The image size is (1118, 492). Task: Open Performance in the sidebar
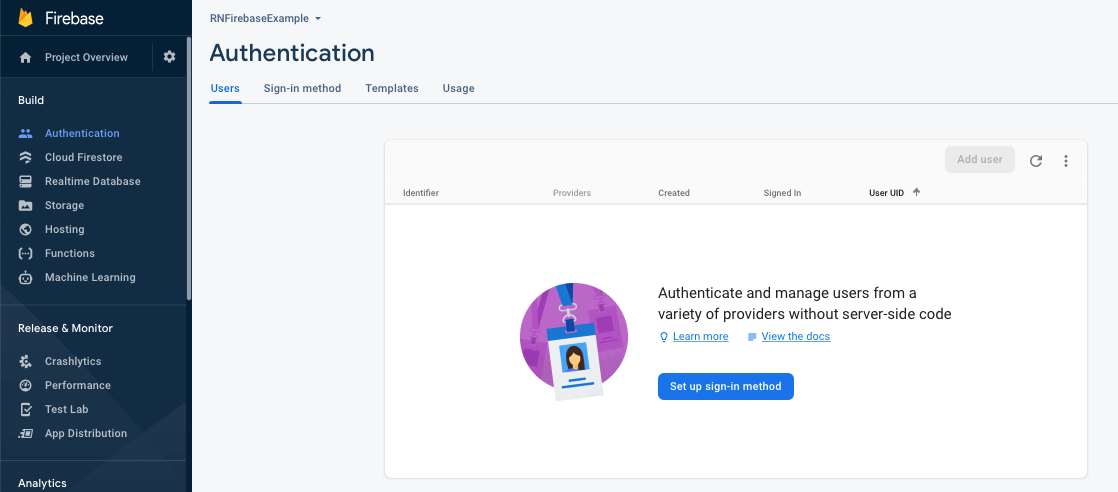coord(78,386)
